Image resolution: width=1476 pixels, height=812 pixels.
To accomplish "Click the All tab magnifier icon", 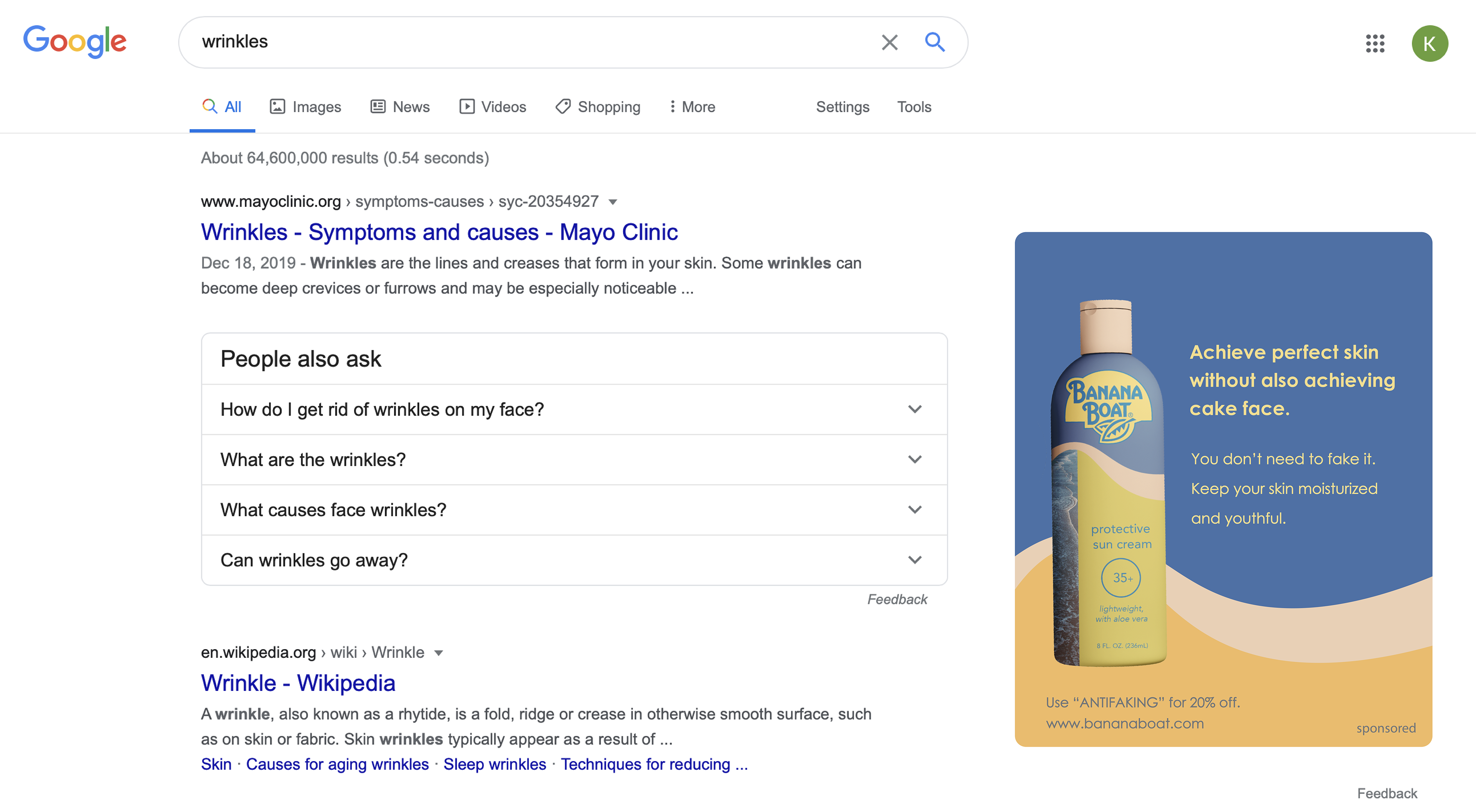I will click(210, 106).
